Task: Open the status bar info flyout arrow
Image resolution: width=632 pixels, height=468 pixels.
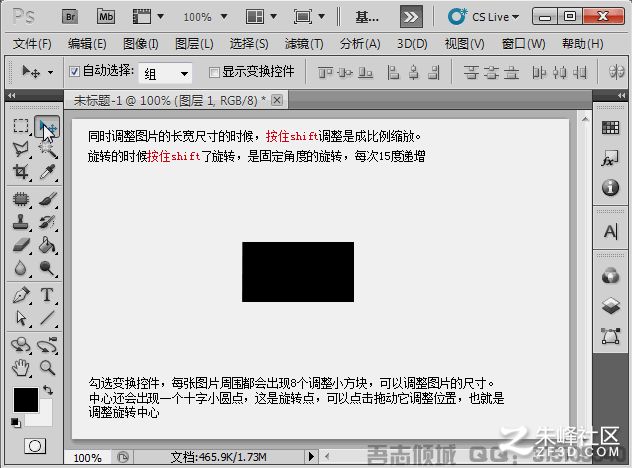Action: 311,457
